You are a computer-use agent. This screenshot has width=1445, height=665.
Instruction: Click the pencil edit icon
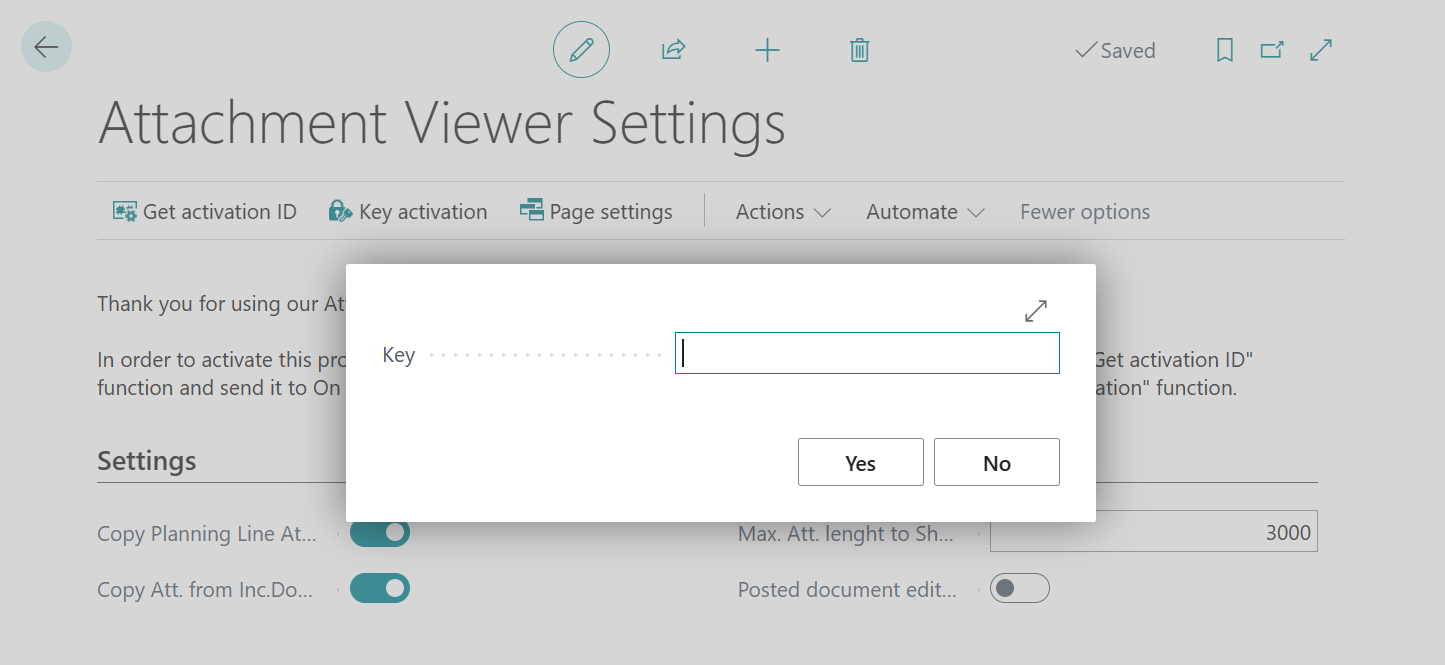(581, 50)
